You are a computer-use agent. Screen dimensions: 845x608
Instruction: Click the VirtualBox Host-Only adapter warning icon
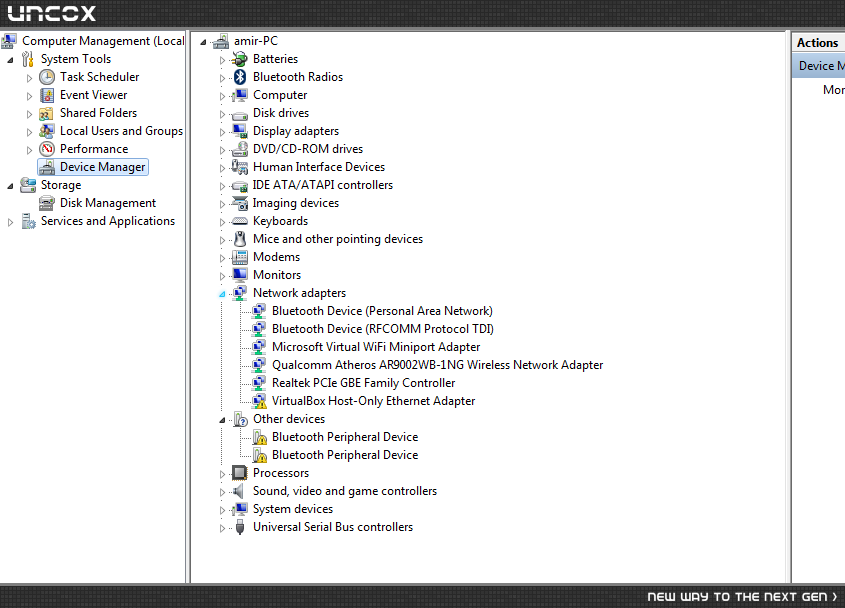coord(259,401)
